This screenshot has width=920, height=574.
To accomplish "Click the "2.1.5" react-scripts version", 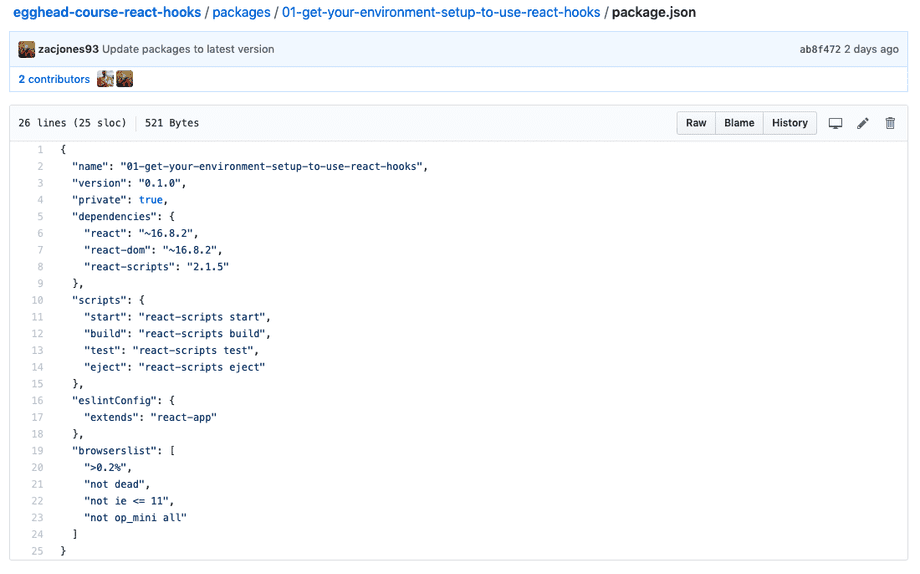I will point(208,267).
